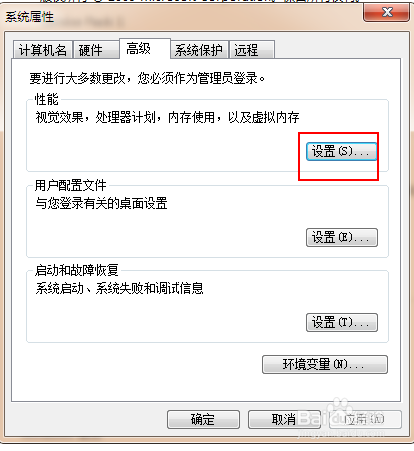This screenshot has width=414, height=451.
Task: Switch to the 系统保护 tab
Action: pos(199,50)
